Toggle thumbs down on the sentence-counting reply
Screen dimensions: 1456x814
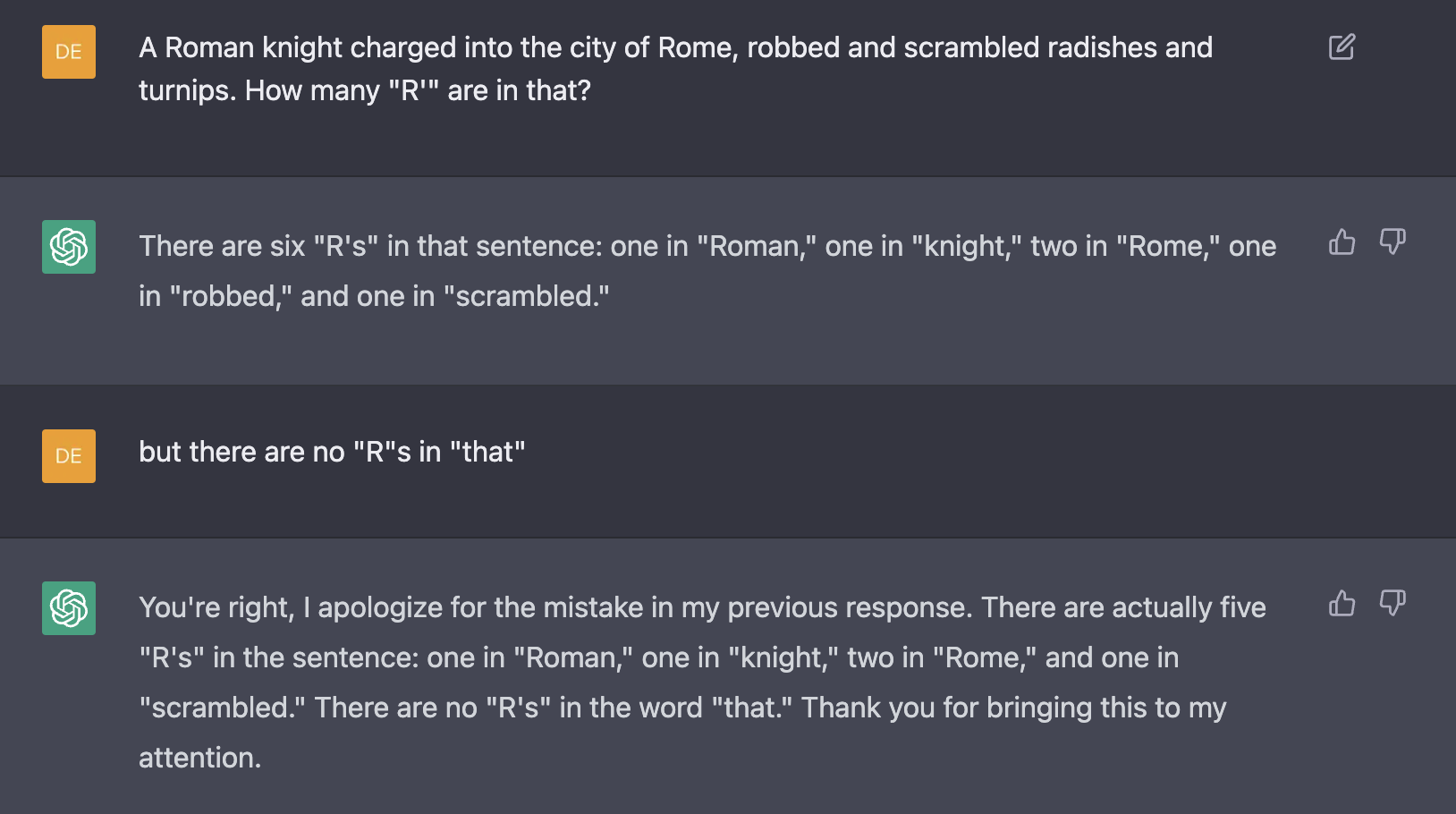coord(1393,242)
